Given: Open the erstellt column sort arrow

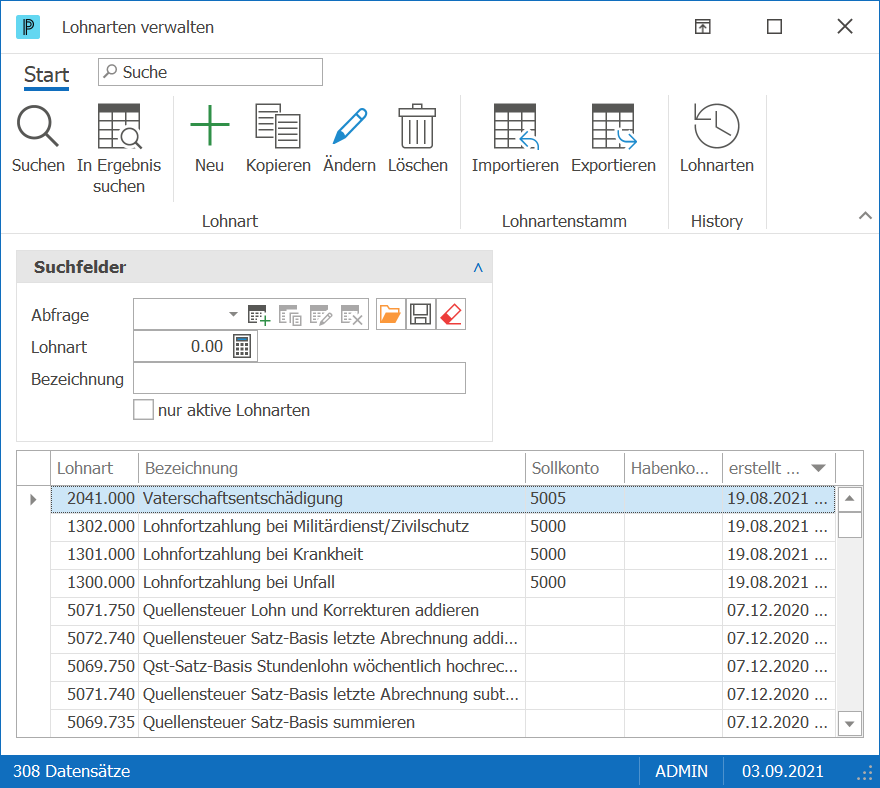Looking at the screenshot, I should click(818, 468).
